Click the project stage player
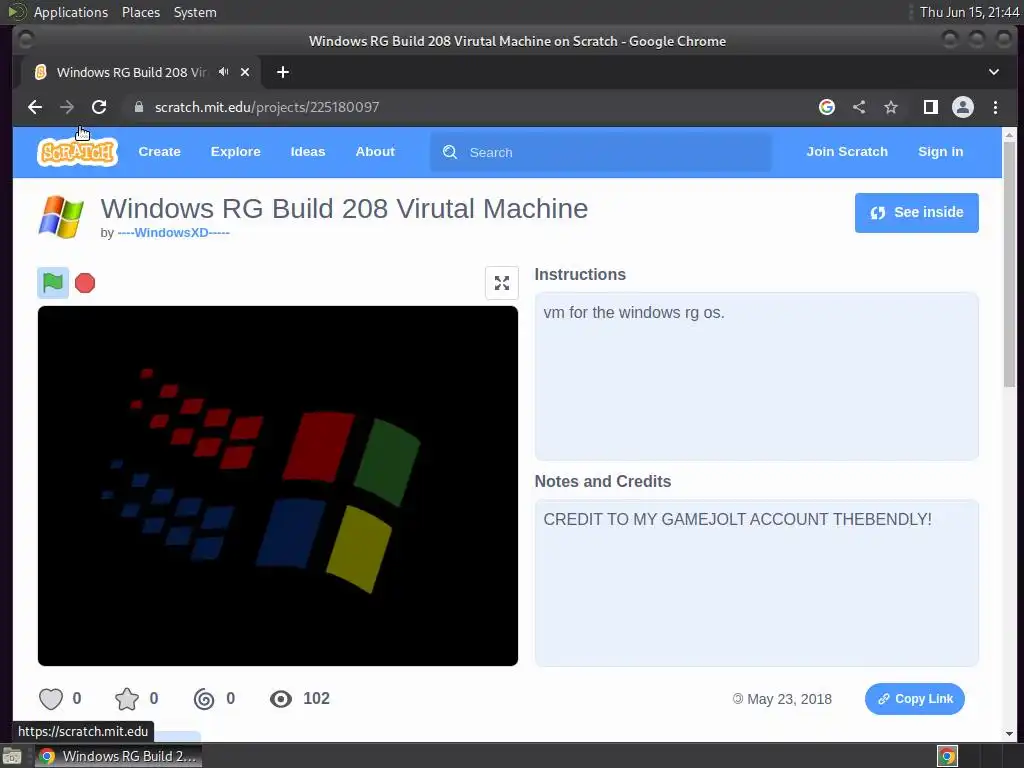1024x768 pixels. point(278,486)
